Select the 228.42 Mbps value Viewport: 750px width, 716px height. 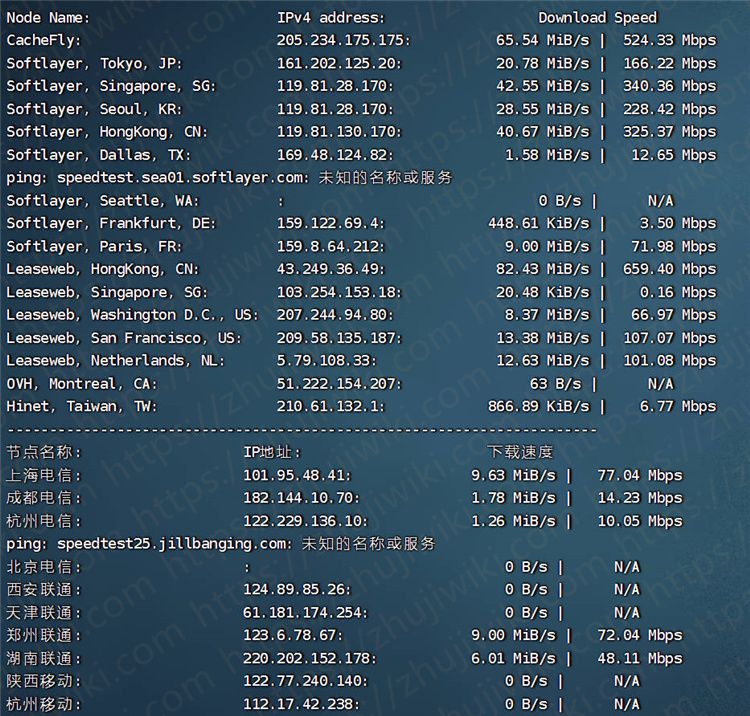[x=669, y=109]
